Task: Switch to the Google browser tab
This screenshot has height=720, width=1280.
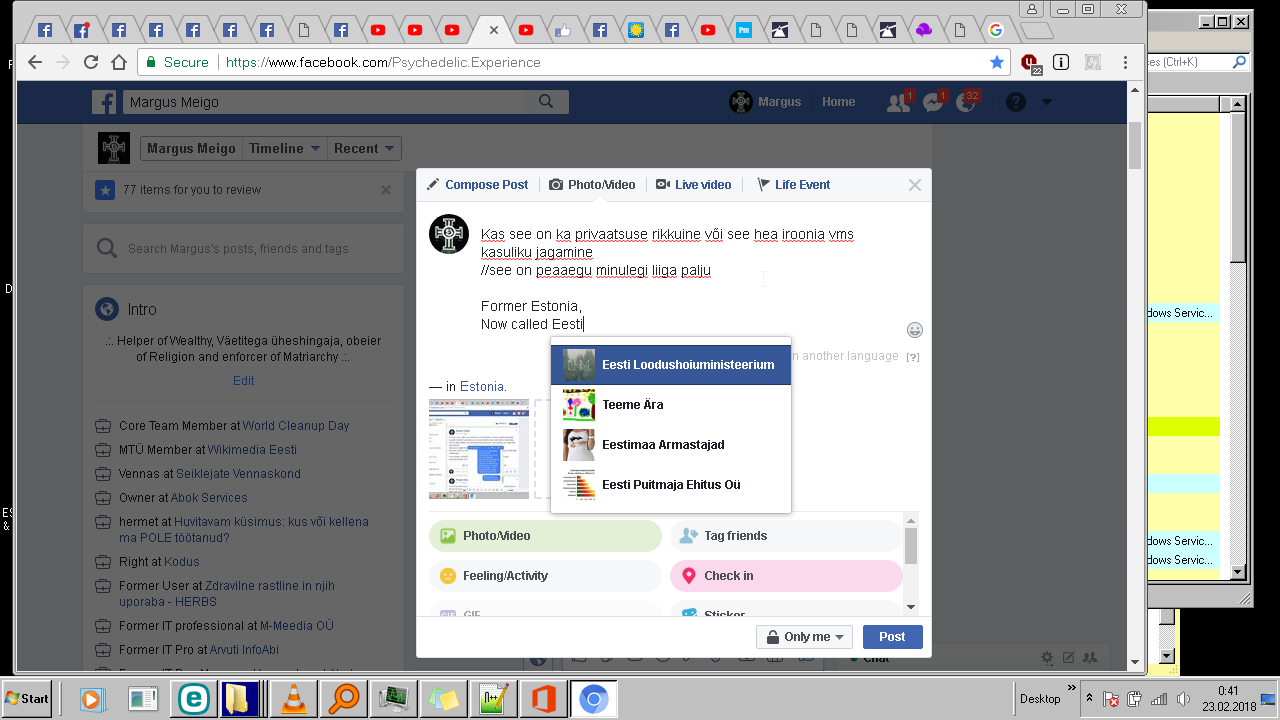Action: (x=996, y=30)
